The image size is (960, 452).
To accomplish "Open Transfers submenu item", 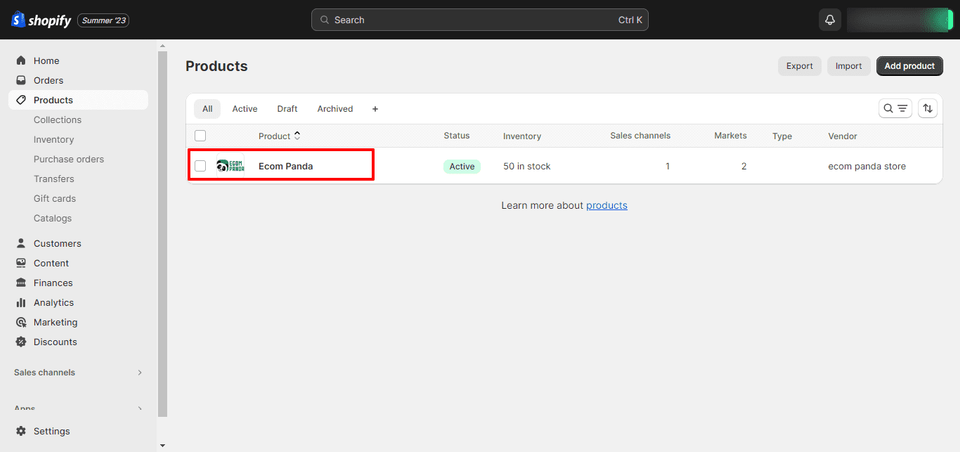I will pos(54,178).
